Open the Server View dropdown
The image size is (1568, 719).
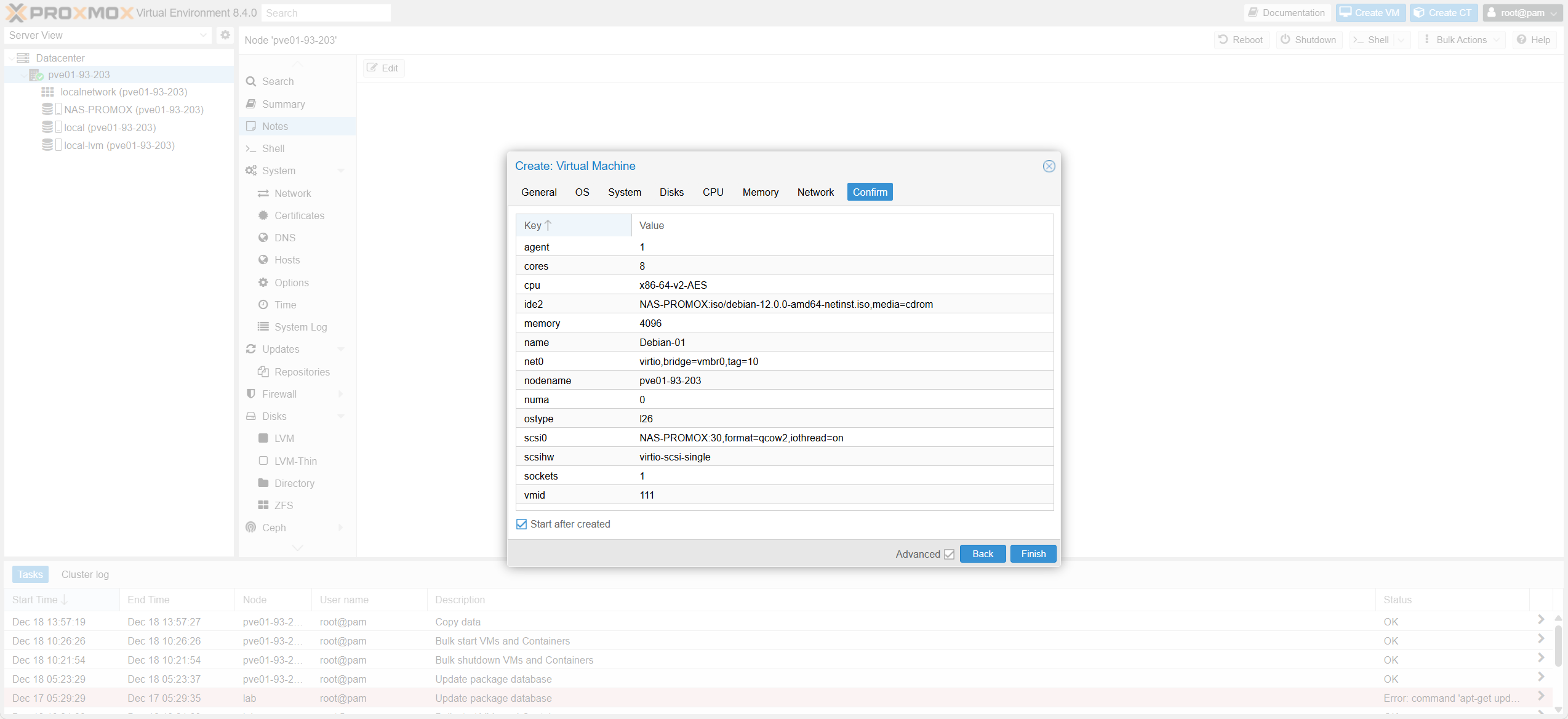point(108,35)
